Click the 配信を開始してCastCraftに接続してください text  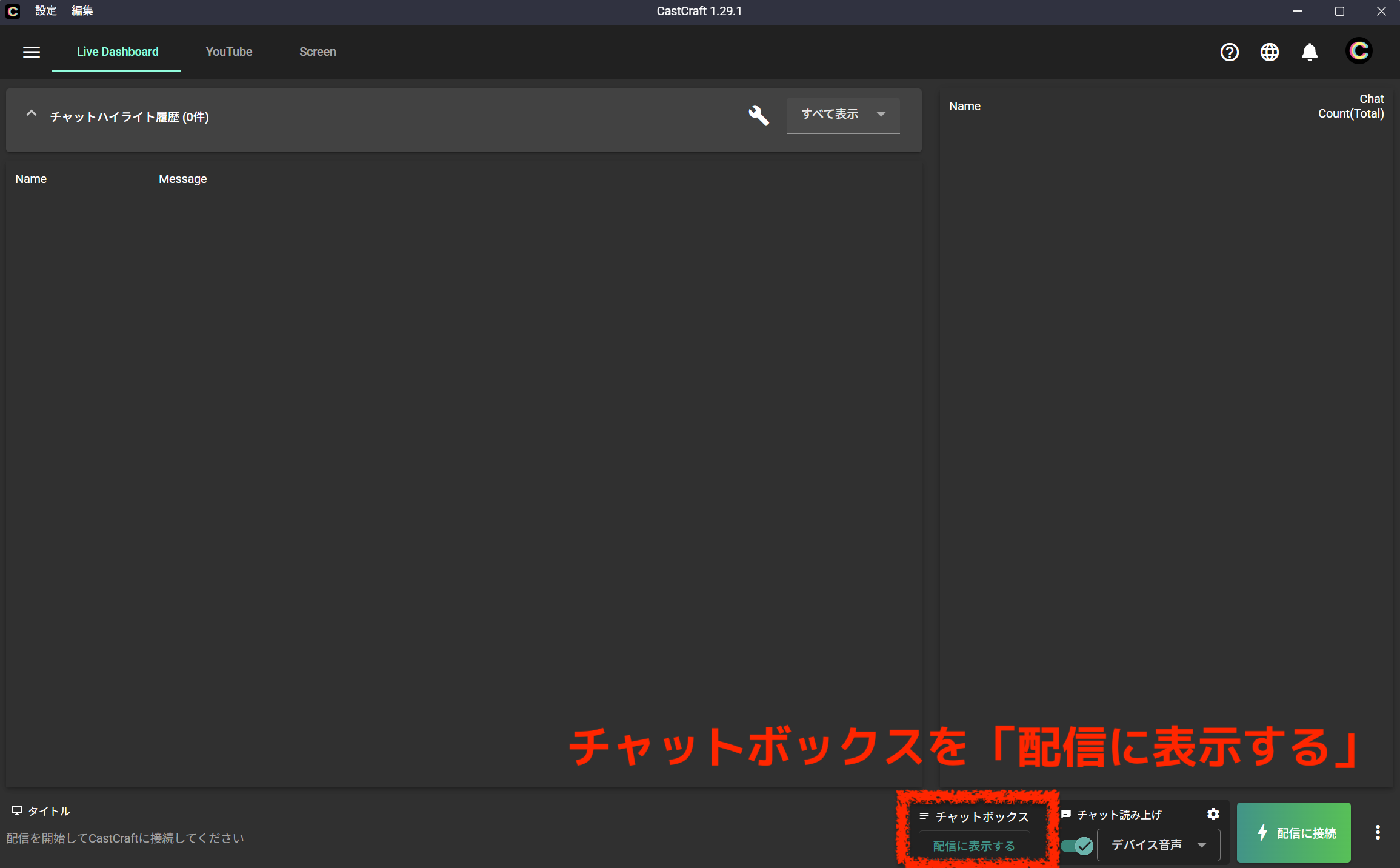tap(125, 838)
